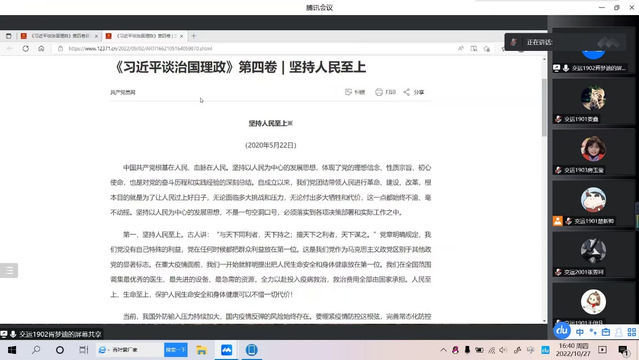Open the tab actions icon left of tabs
Viewport: 639px width, 360px height.
[9, 36]
